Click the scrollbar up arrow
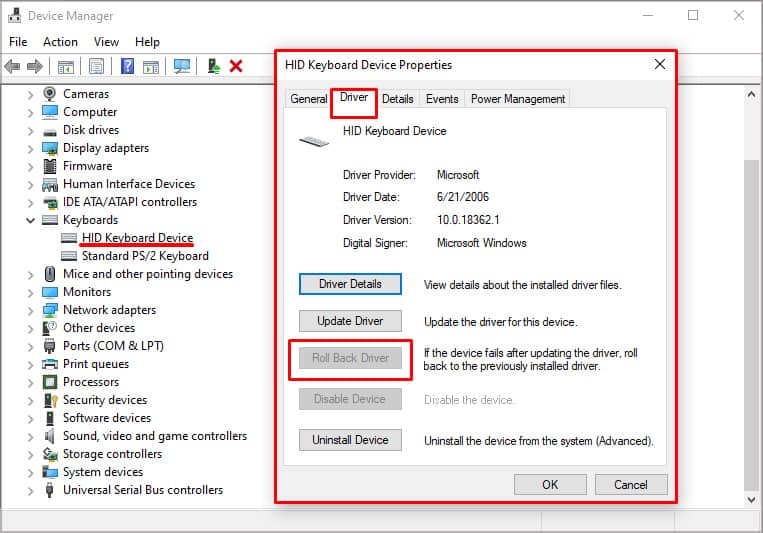 pyautogui.click(x=751, y=94)
